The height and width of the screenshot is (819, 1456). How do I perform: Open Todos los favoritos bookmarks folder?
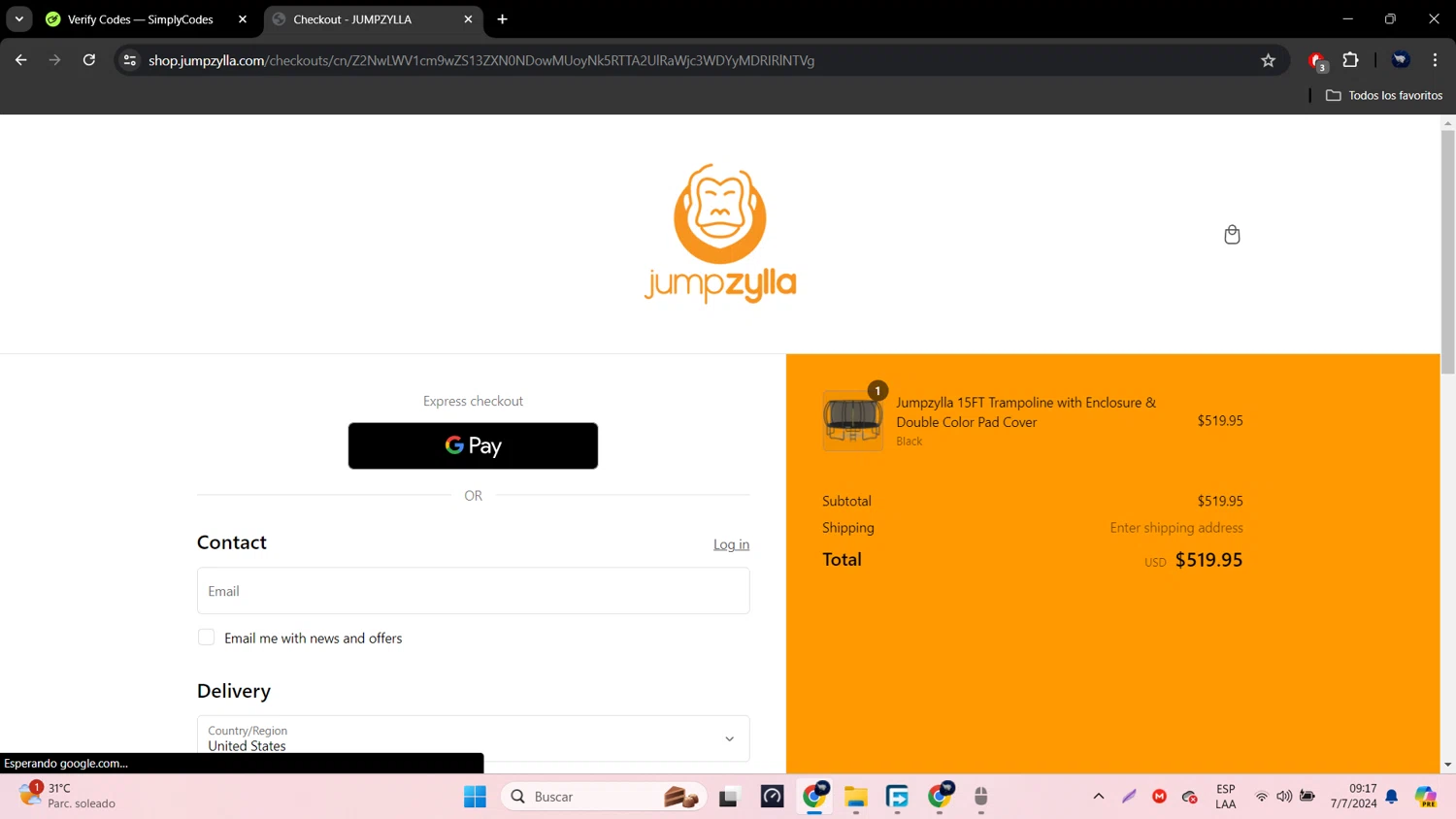pos(1383,95)
